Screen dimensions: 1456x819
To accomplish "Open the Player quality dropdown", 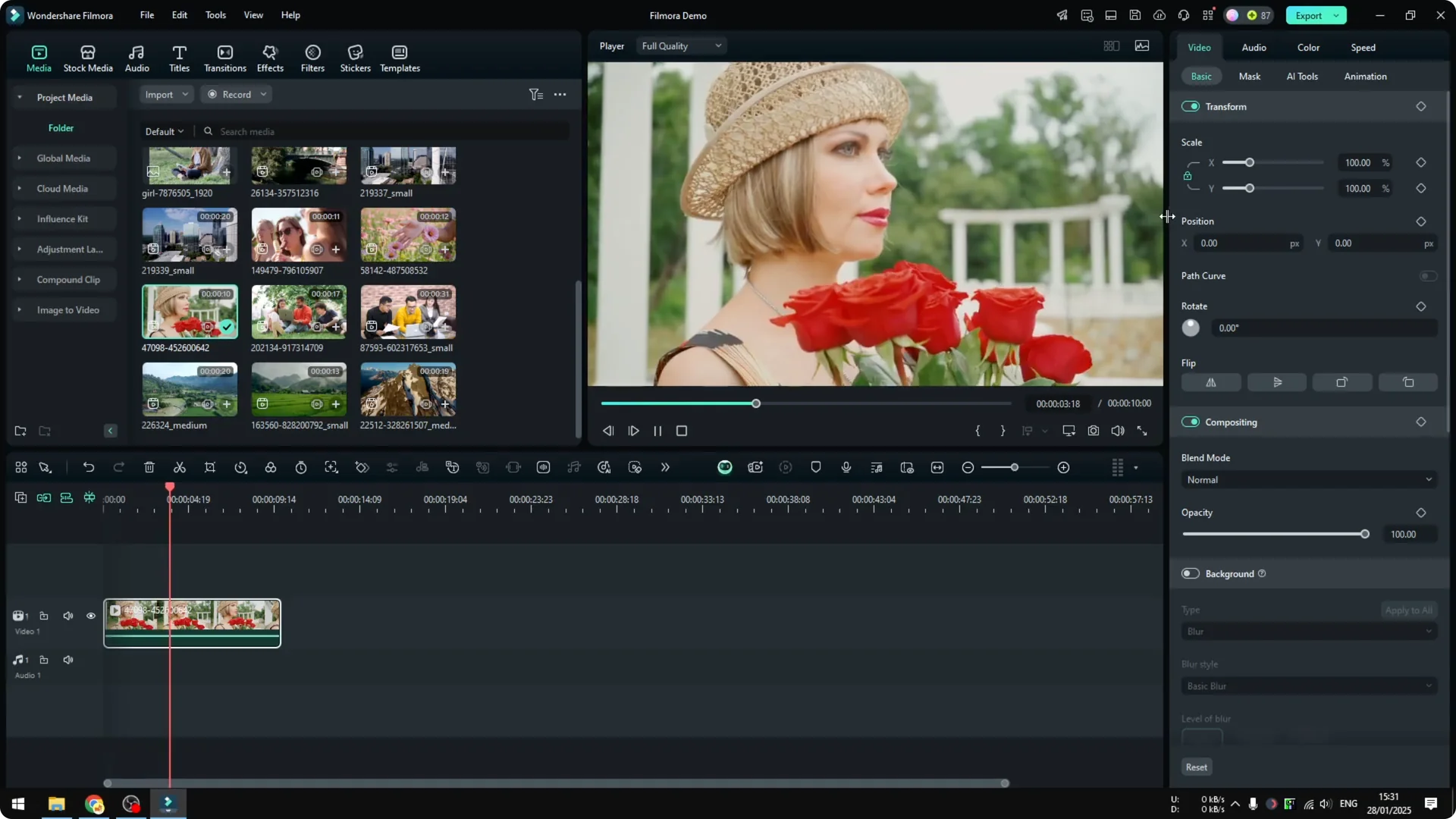I will pyautogui.click(x=680, y=45).
